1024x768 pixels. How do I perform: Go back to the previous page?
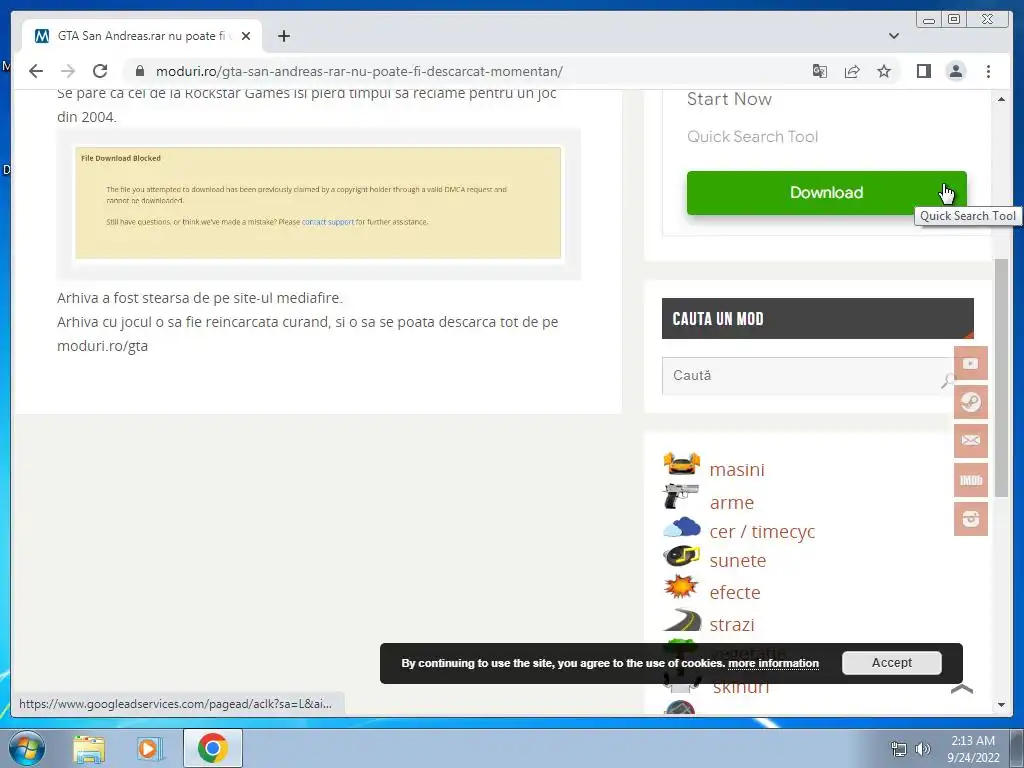36,71
